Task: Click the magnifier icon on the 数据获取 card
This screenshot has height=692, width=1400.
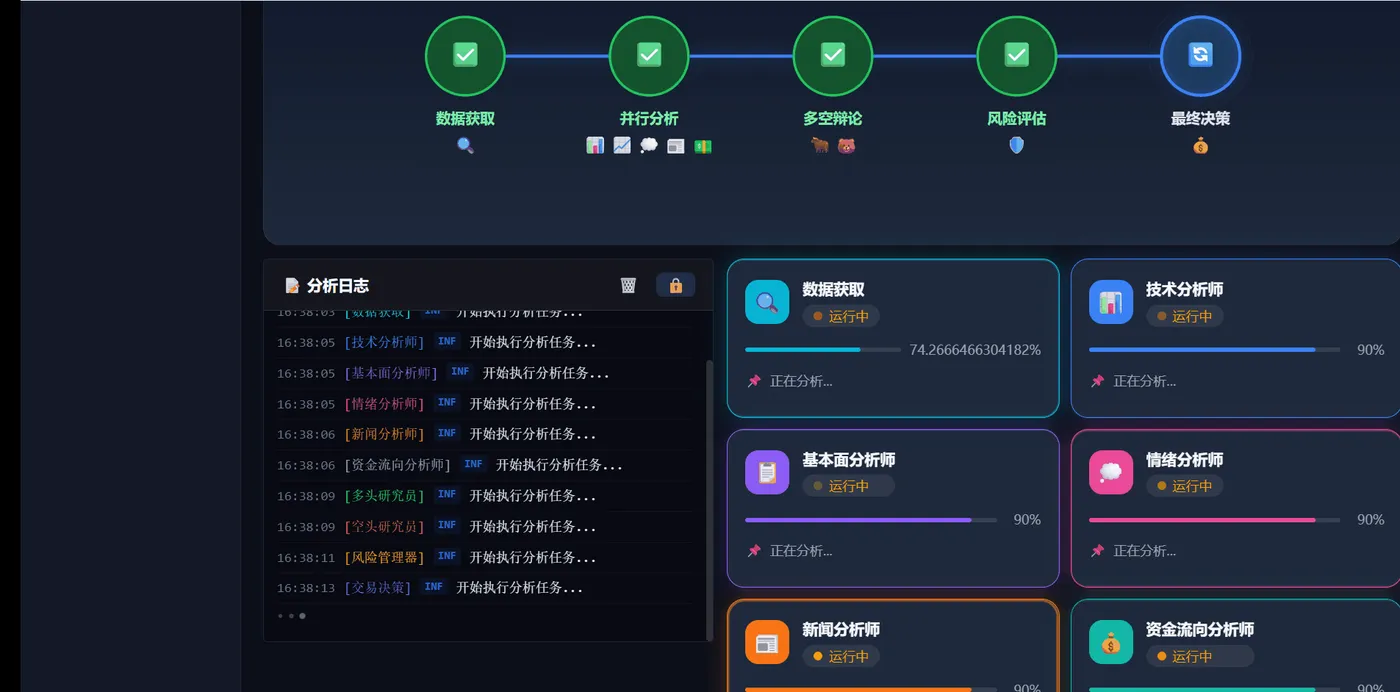Action: 767,302
